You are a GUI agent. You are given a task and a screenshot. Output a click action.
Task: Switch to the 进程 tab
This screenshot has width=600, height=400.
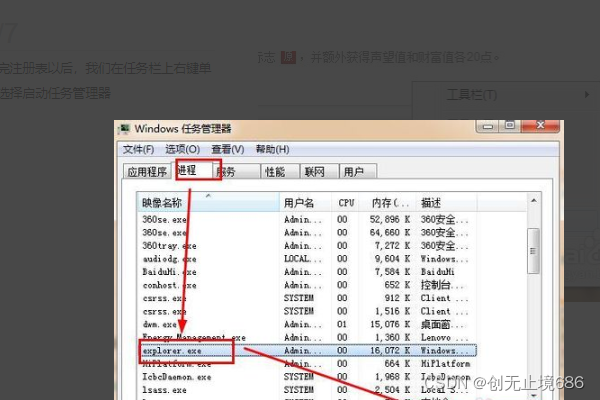tap(193, 170)
